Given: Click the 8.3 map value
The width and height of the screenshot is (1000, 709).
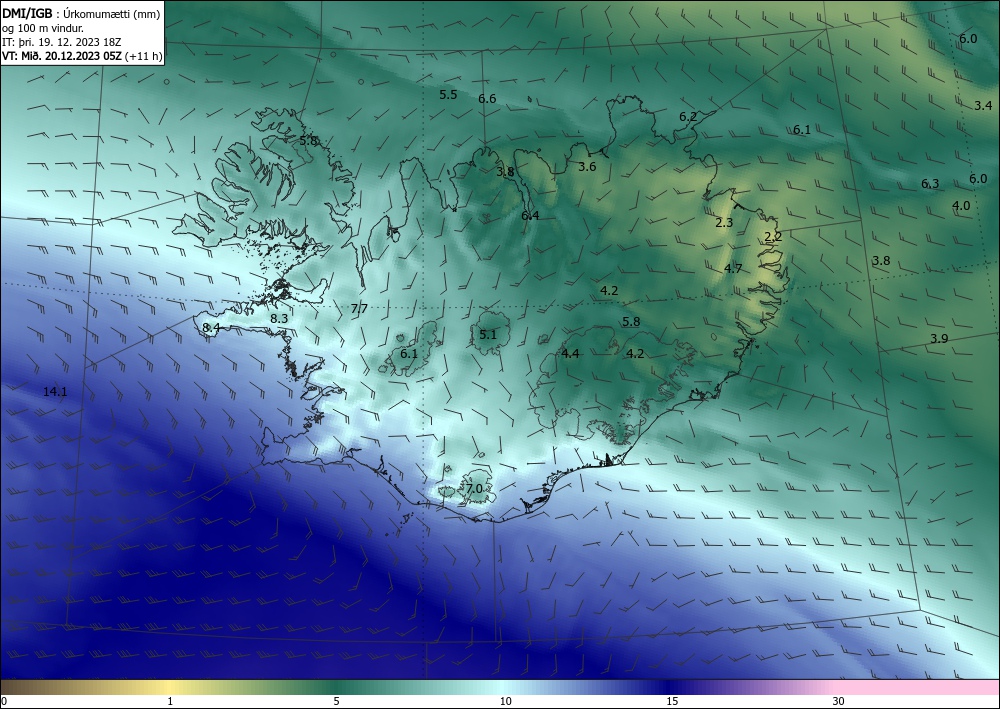Looking at the screenshot, I should tap(279, 318).
